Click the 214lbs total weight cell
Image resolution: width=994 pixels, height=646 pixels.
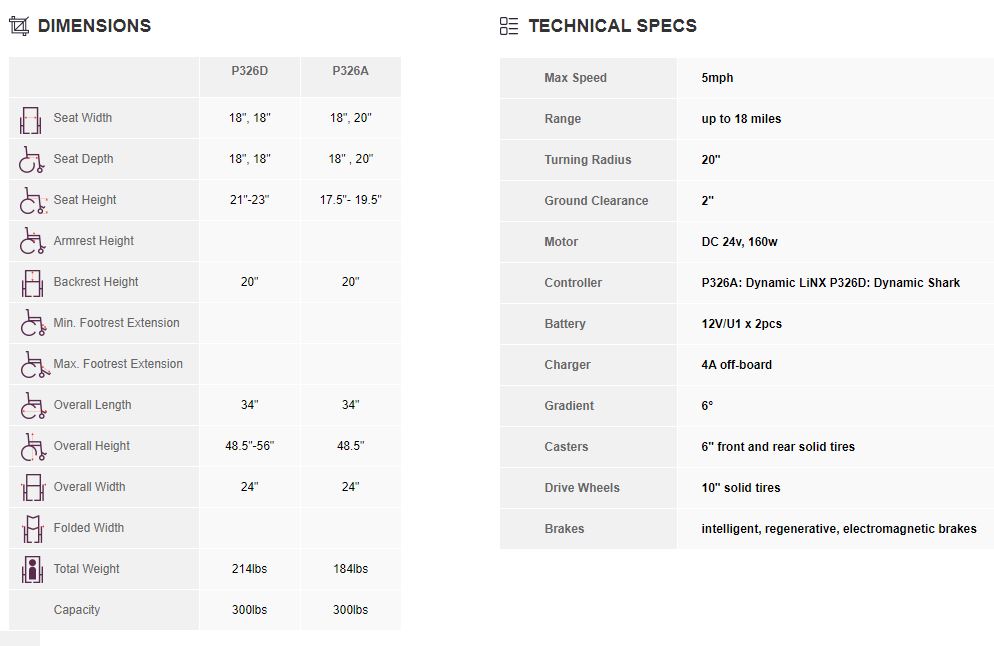pyautogui.click(x=249, y=569)
